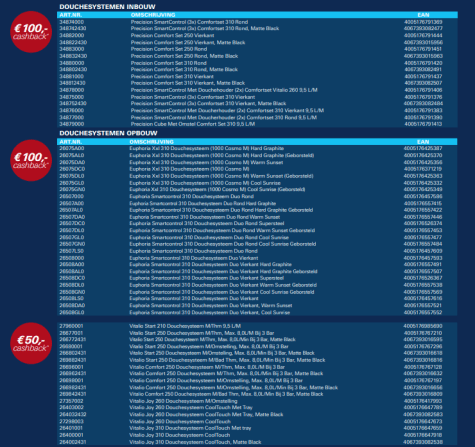Select 'Precision SmartControl (3x) Comfortset 310 Vierkant, Matte Black'
This screenshot has width=475, height=447.
tap(208, 104)
